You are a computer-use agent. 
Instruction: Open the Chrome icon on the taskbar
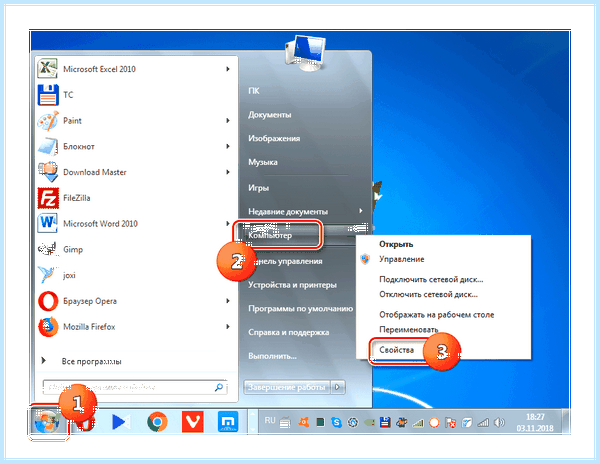pyautogui.click(x=157, y=422)
